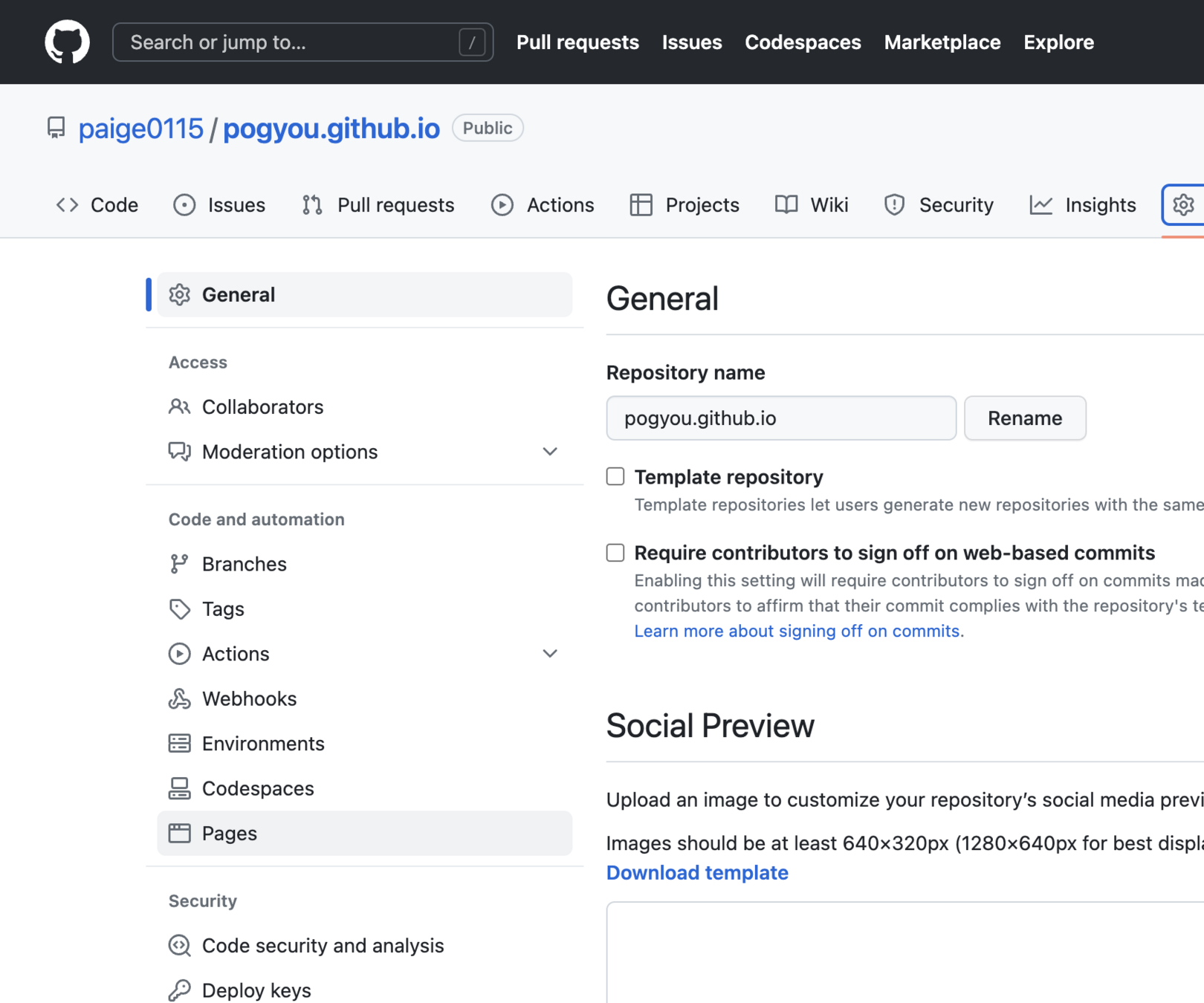The image size is (1204, 1003).
Task: Select the Webhooks icon in the sidebar
Action: [x=179, y=699]
